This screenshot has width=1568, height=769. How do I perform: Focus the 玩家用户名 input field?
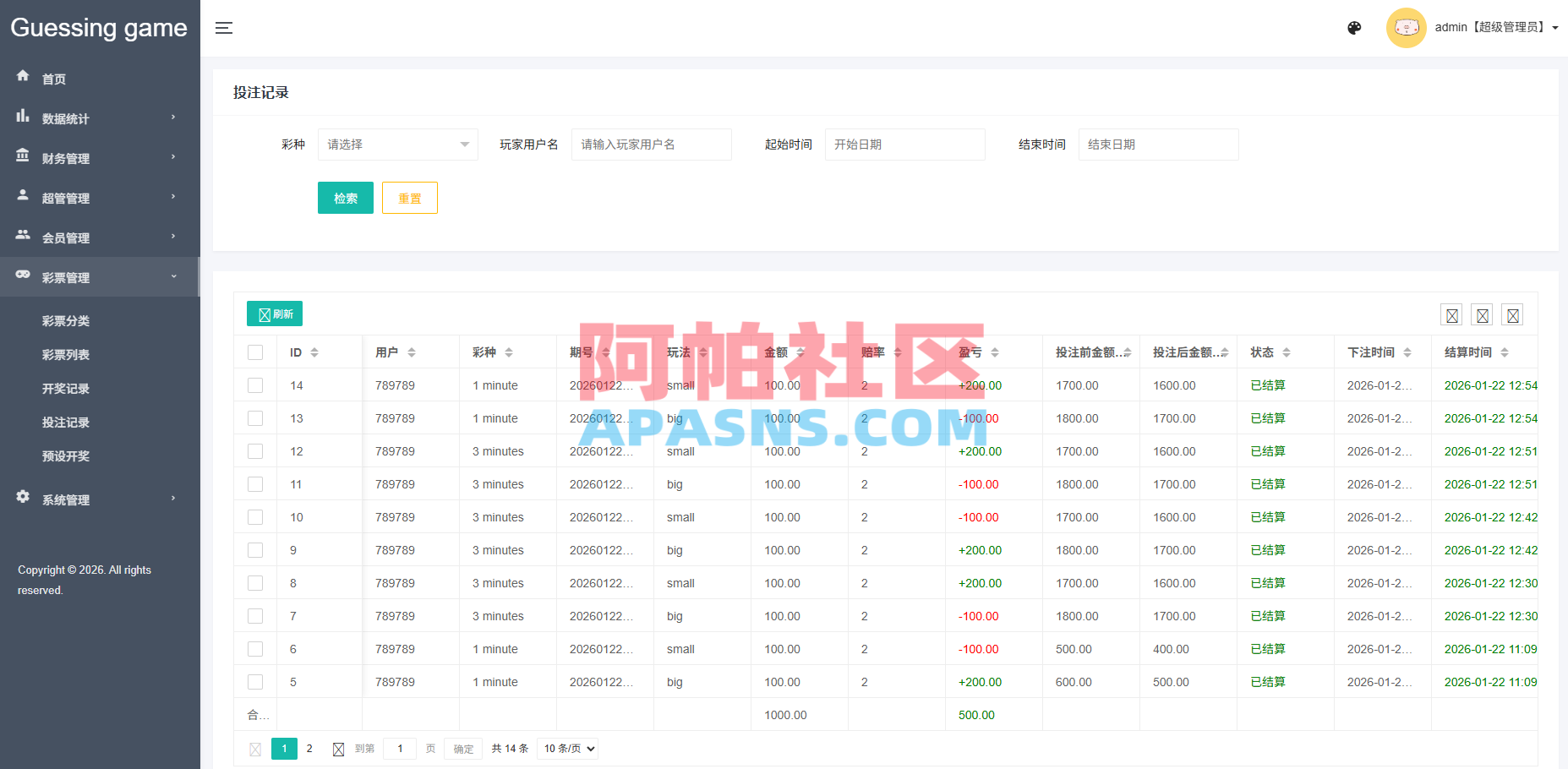tap(652, 145)
